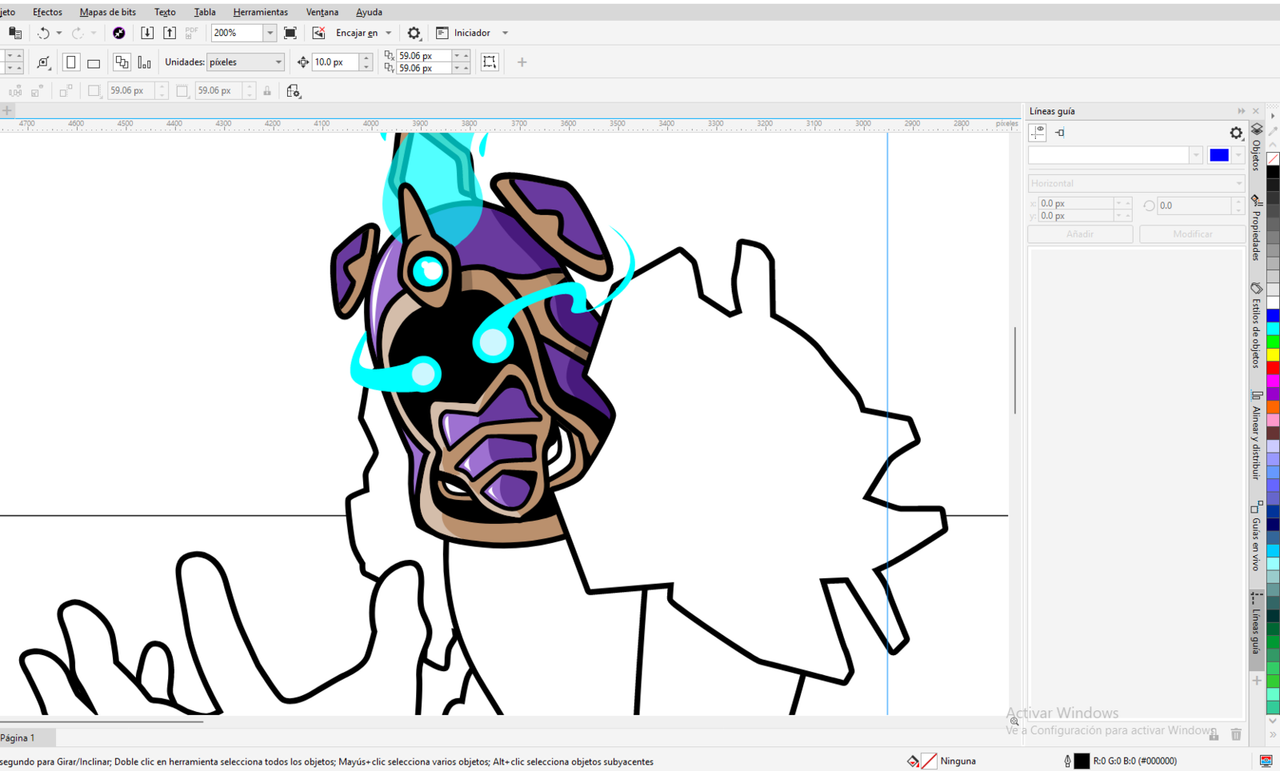The height and width of the screenshot is (771, 1280).
Task: Click the page settings icon with gear
Action: click(293, 91)
